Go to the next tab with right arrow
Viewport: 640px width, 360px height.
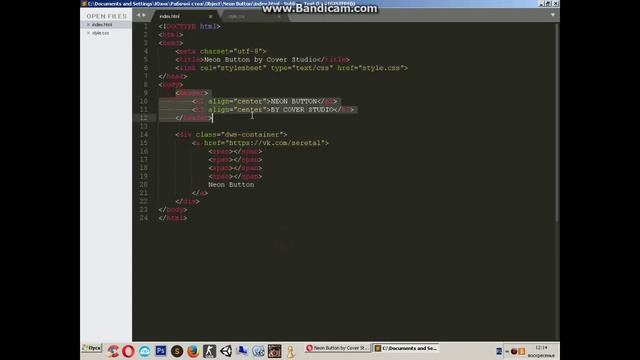(144, 15)
